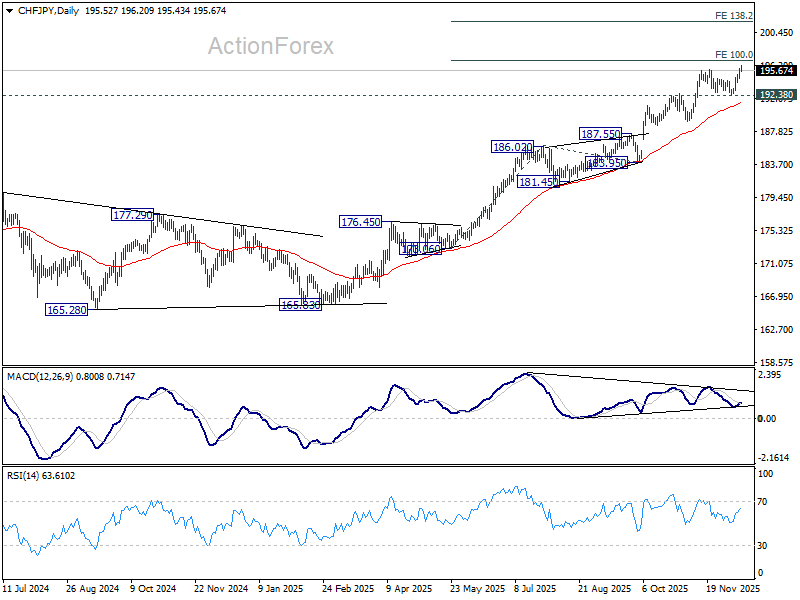Click the 165.280 low annotation
The width and height of the screenshot is (800, 600).
click(66, 310)
